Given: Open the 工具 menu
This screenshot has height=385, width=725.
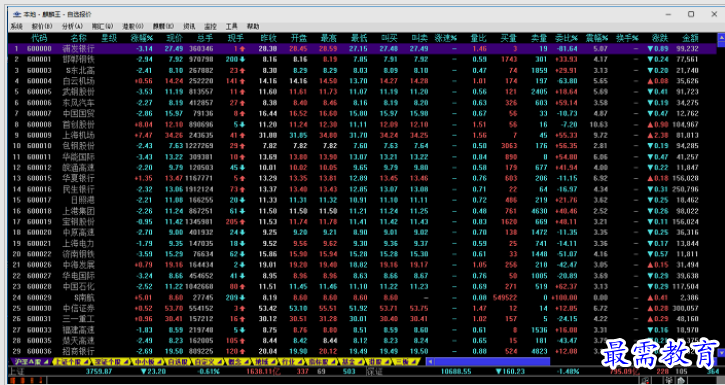Looking at the screenshot, I should pyautogui.click(x=232, y=26).
